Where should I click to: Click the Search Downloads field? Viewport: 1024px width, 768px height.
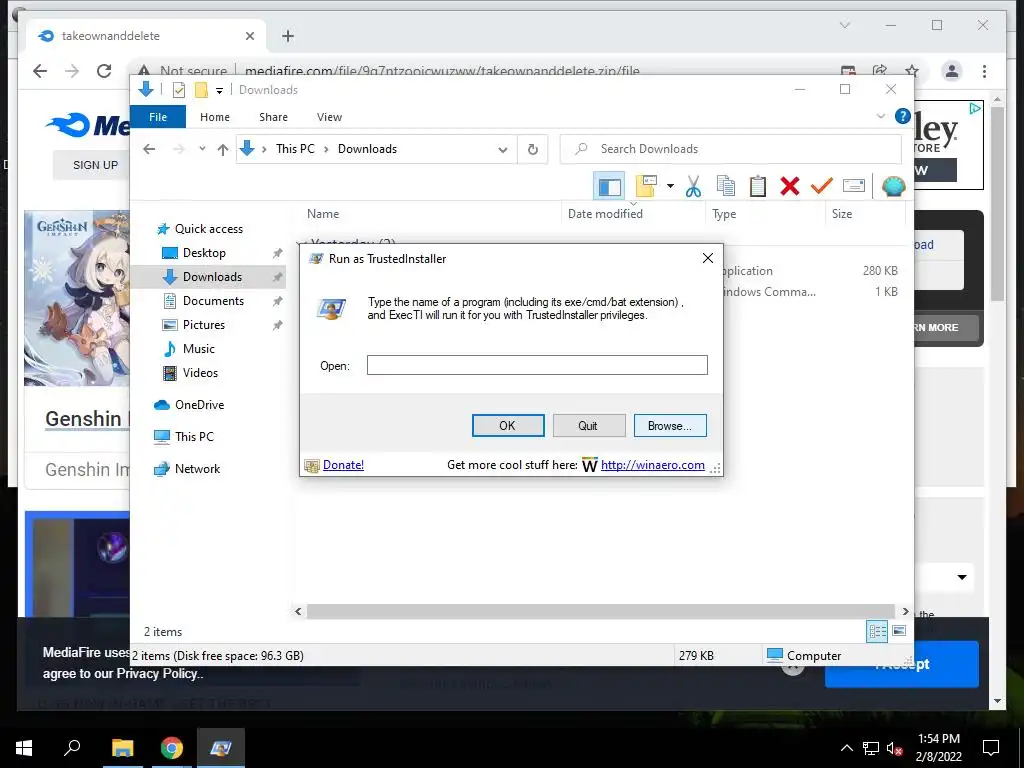(731, 149)
